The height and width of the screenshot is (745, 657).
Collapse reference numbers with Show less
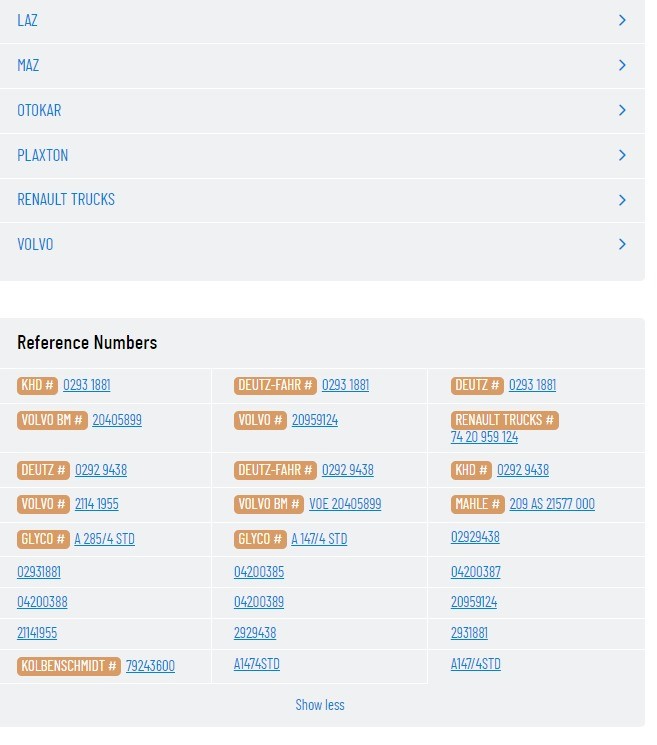[x=320, y=705]
